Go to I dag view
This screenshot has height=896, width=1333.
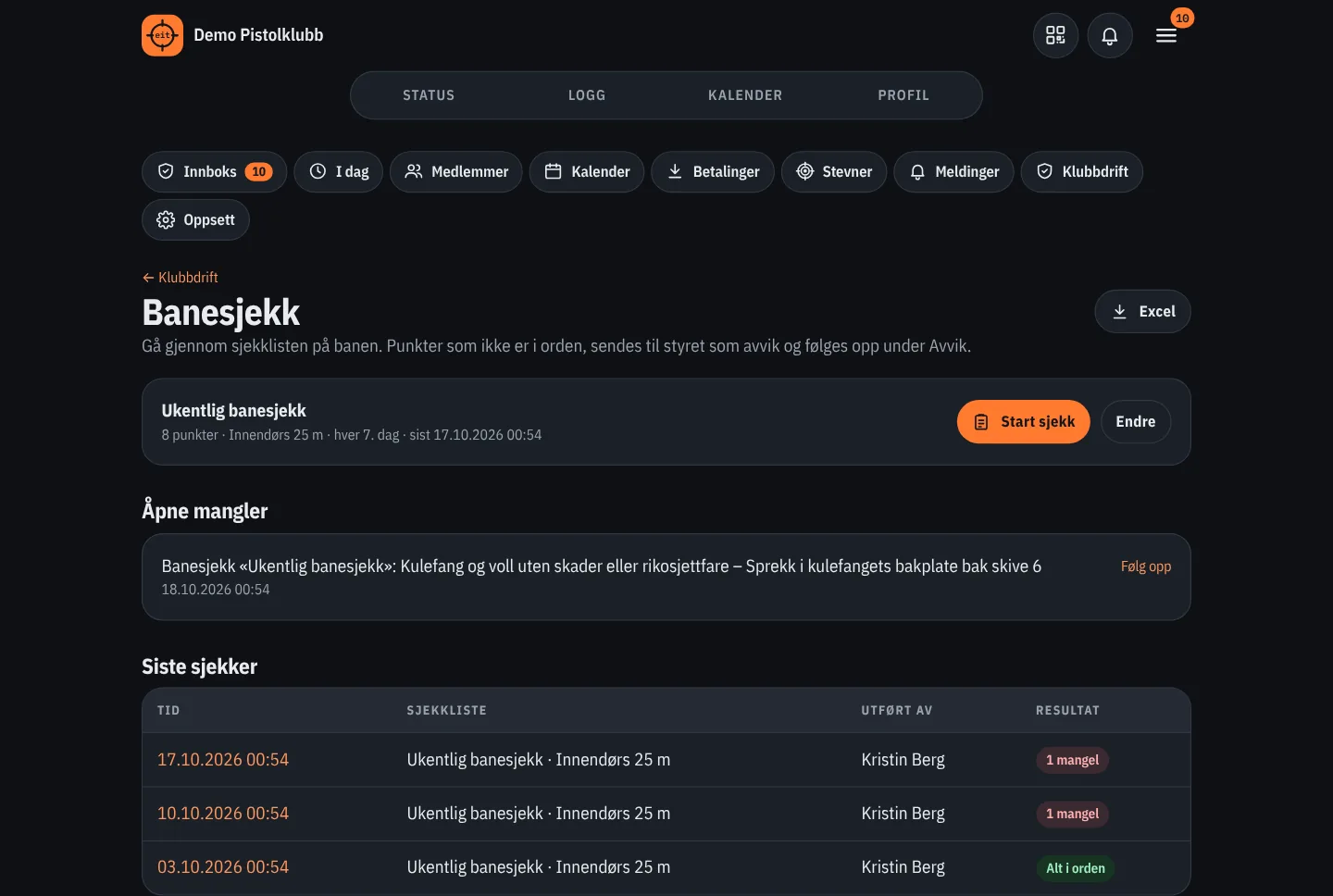coord(338,171)
